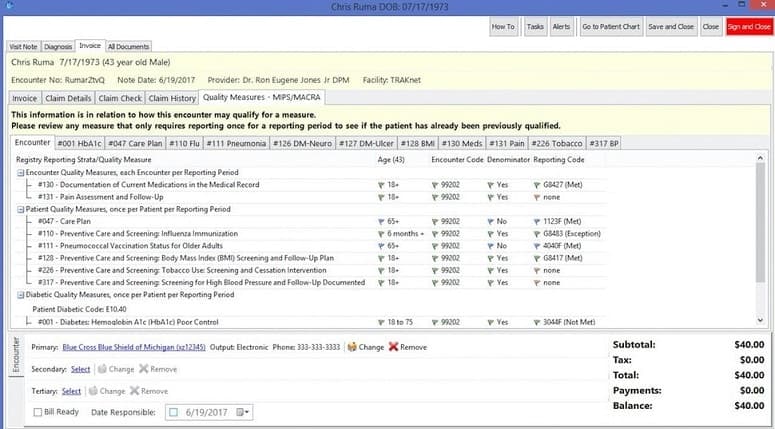Click Select link for Secondary insurance
This screenshot has width=775, height=429.
[81, 369]
